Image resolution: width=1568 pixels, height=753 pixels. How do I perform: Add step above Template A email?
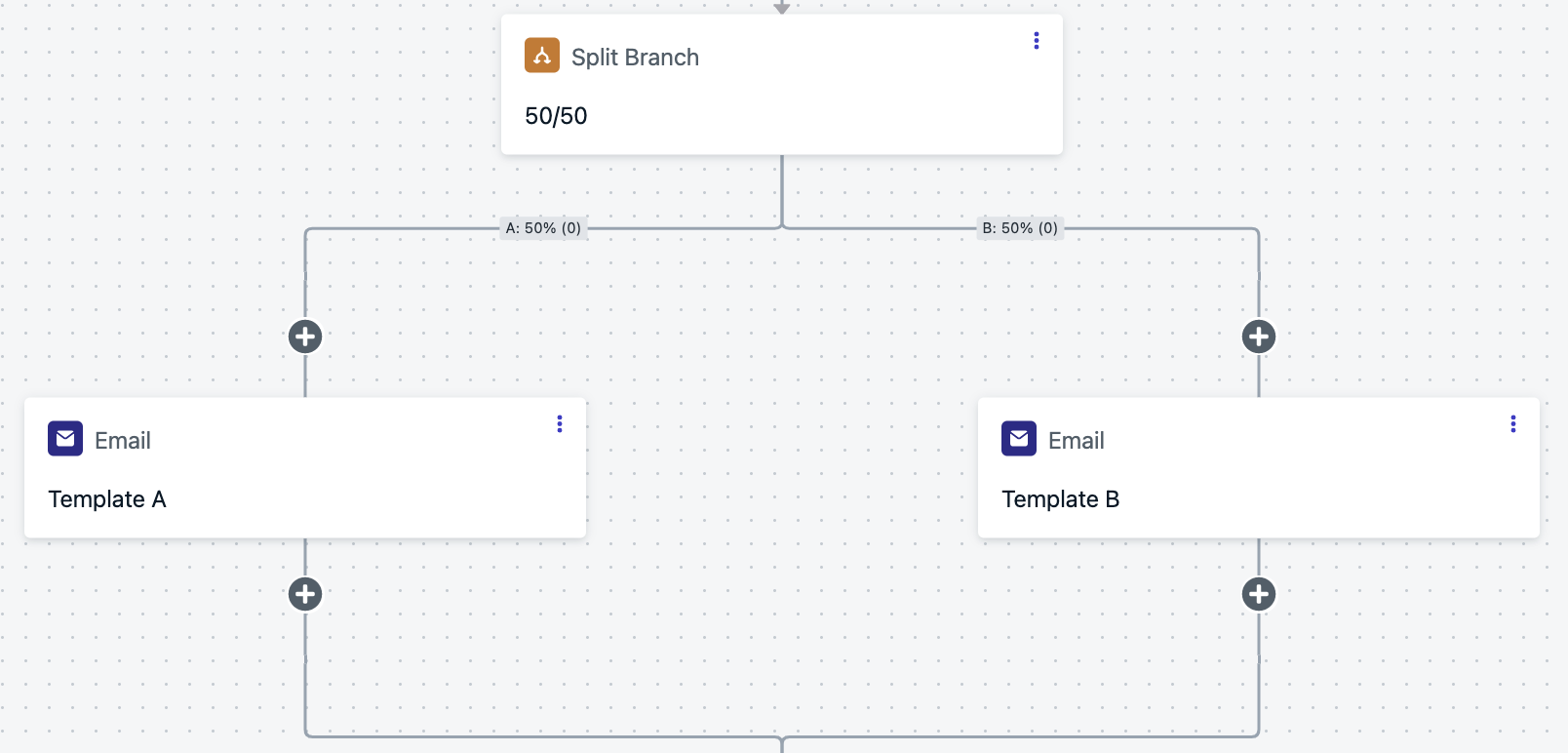point(305,337)
